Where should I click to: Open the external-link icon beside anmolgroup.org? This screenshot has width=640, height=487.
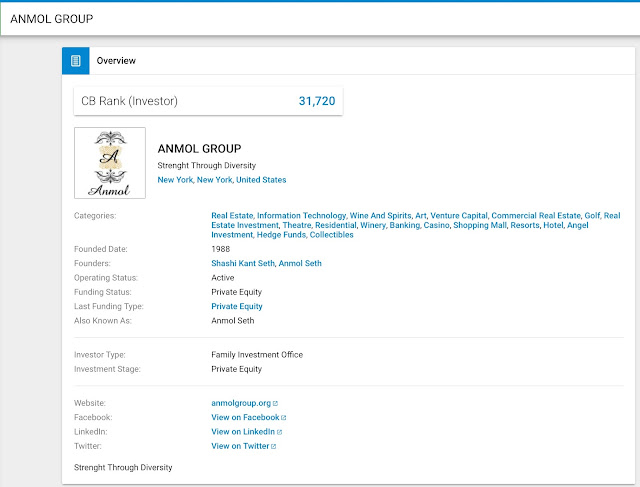coord(276,403)
